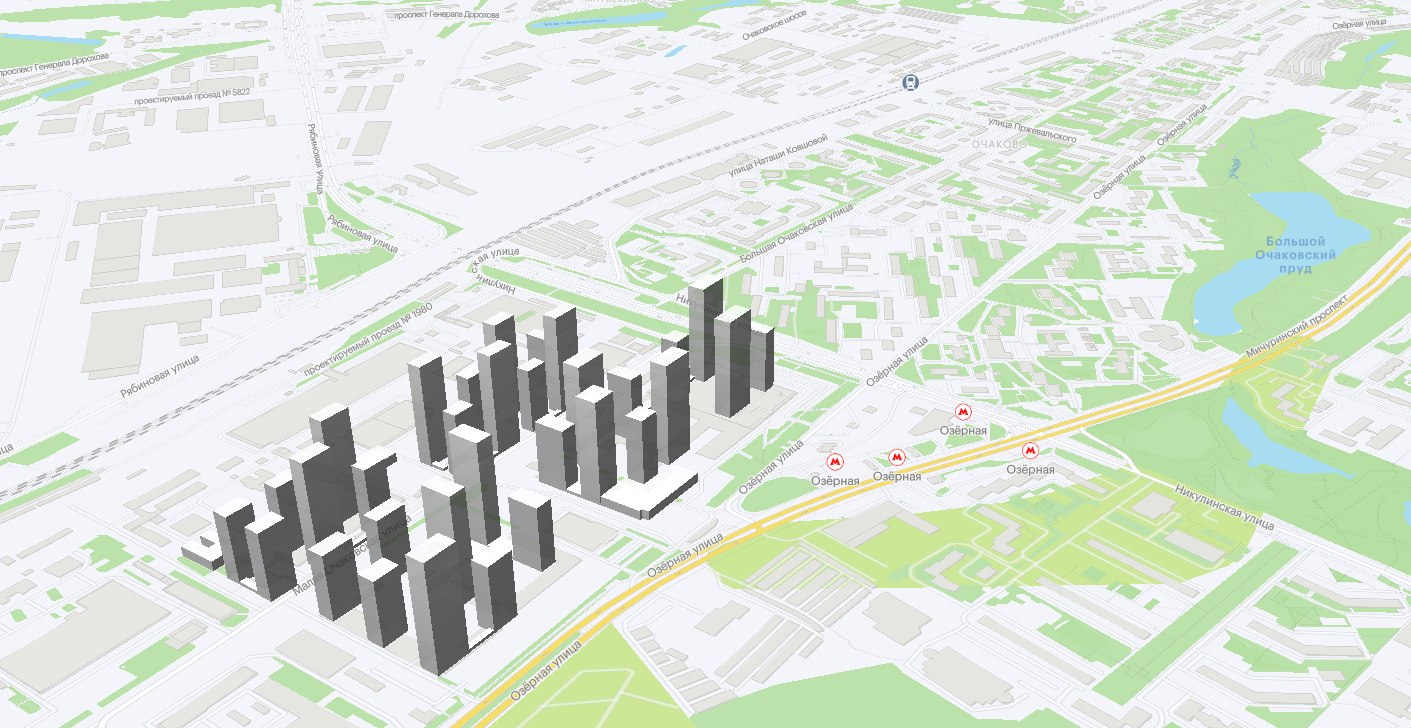Select the Озёрная metro icon closest to Никулинская улица label
The width and height of the screenshot is (1411, 728).
click(x=1031, y=451)
